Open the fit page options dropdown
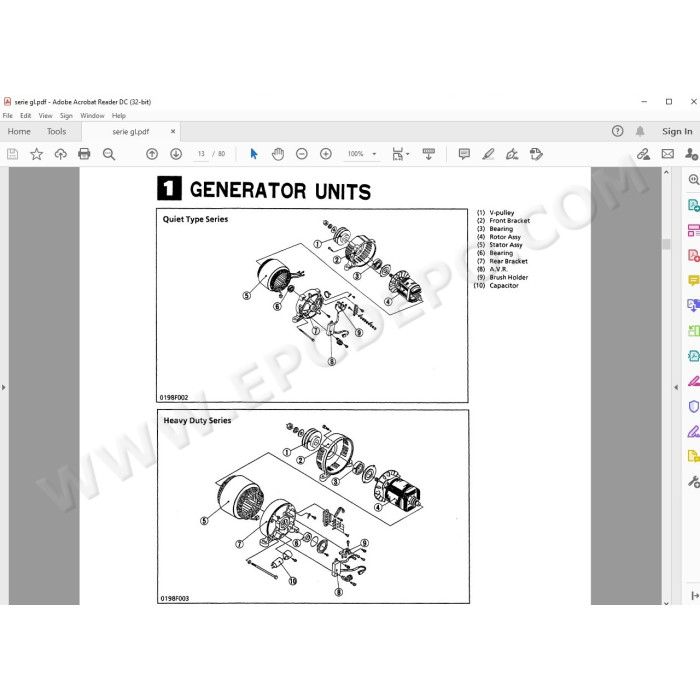 (400, 154)
